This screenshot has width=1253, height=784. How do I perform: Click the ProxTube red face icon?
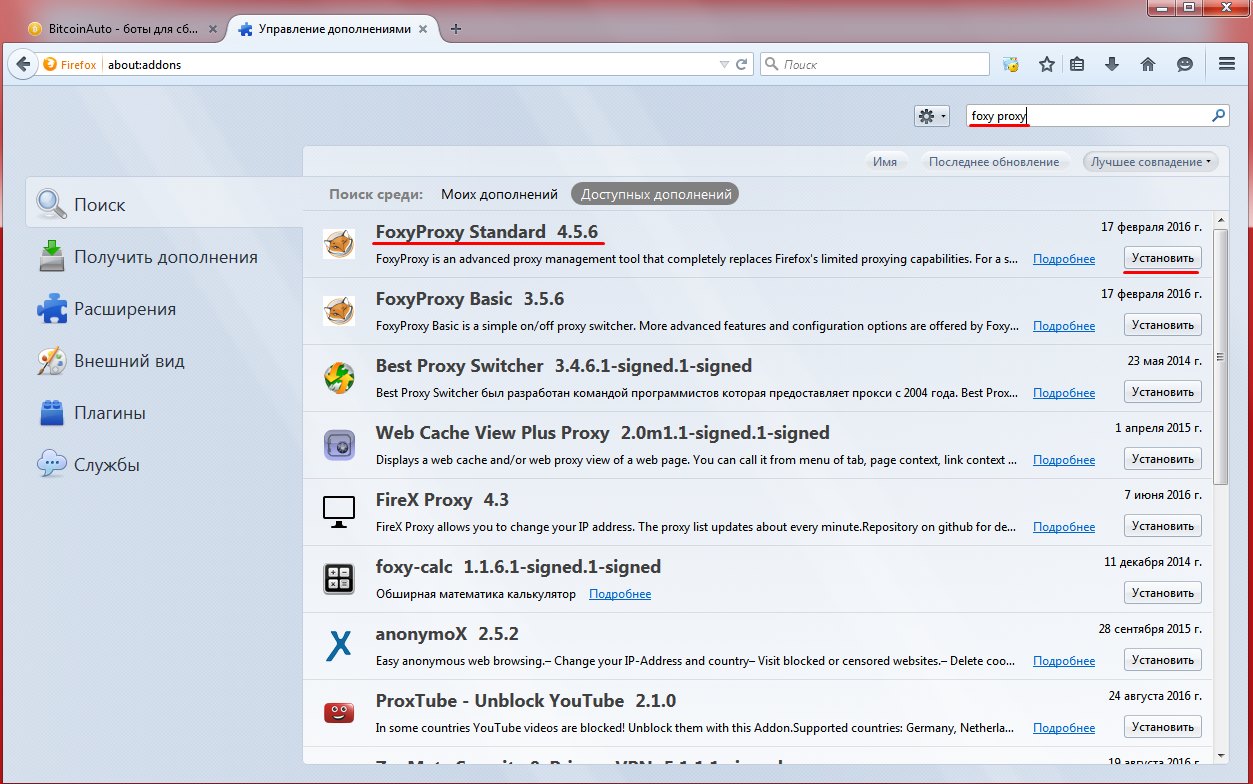339,713
